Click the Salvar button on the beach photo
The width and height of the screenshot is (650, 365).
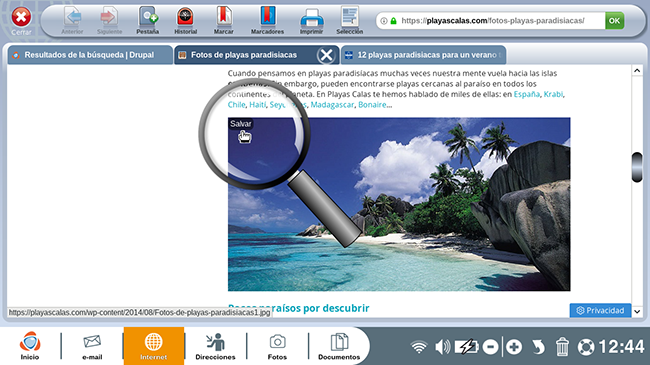click(240, 124)
